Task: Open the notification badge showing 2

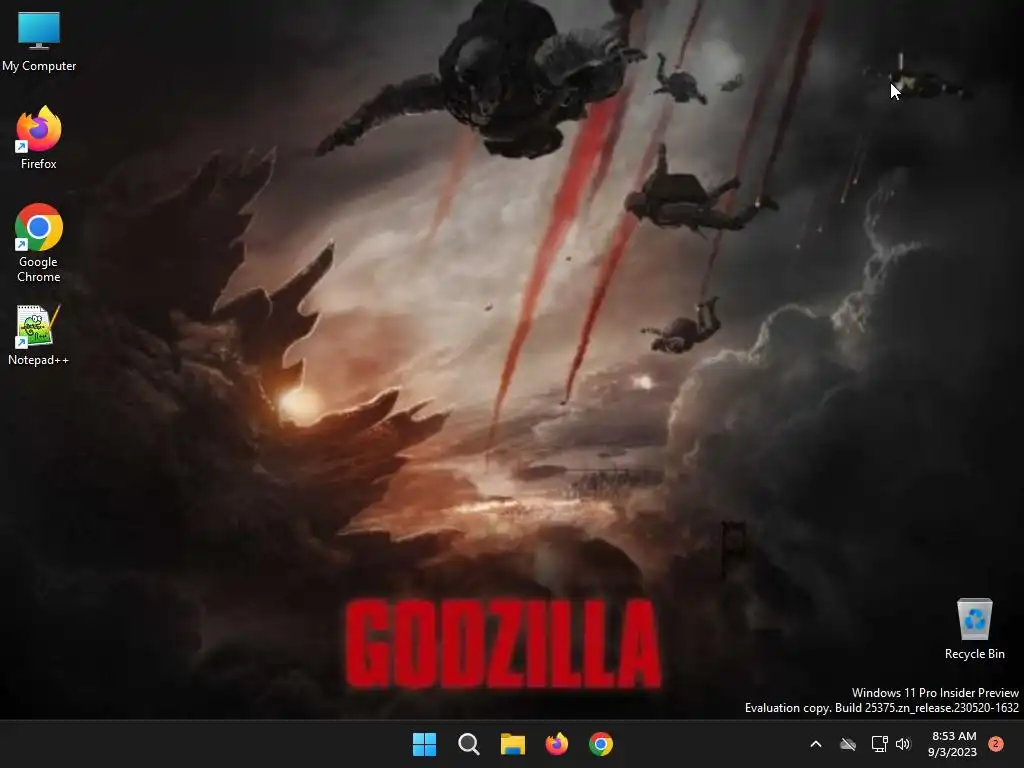Action: [x=996, y=744]
